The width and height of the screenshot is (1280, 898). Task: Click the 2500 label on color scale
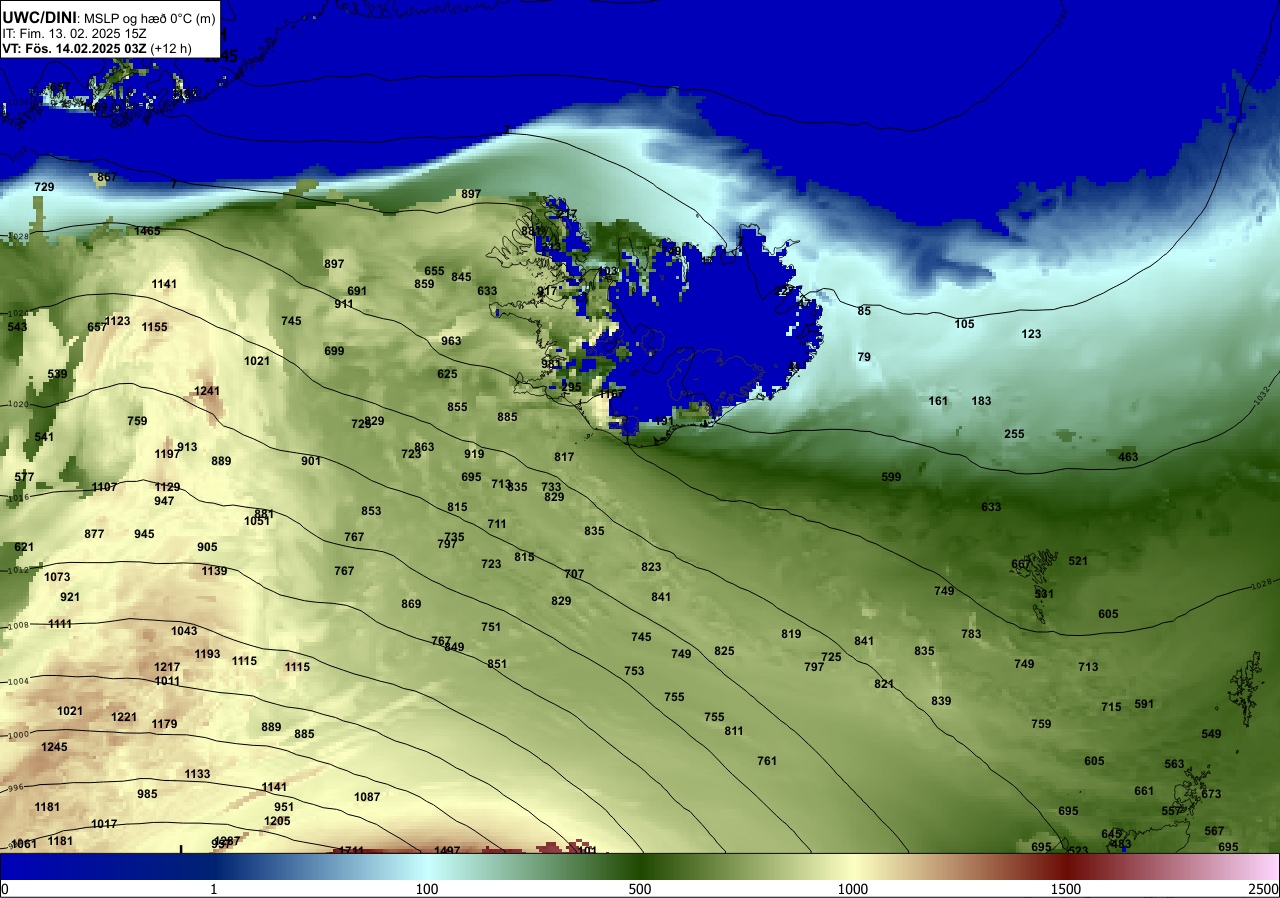point(1264,889)
